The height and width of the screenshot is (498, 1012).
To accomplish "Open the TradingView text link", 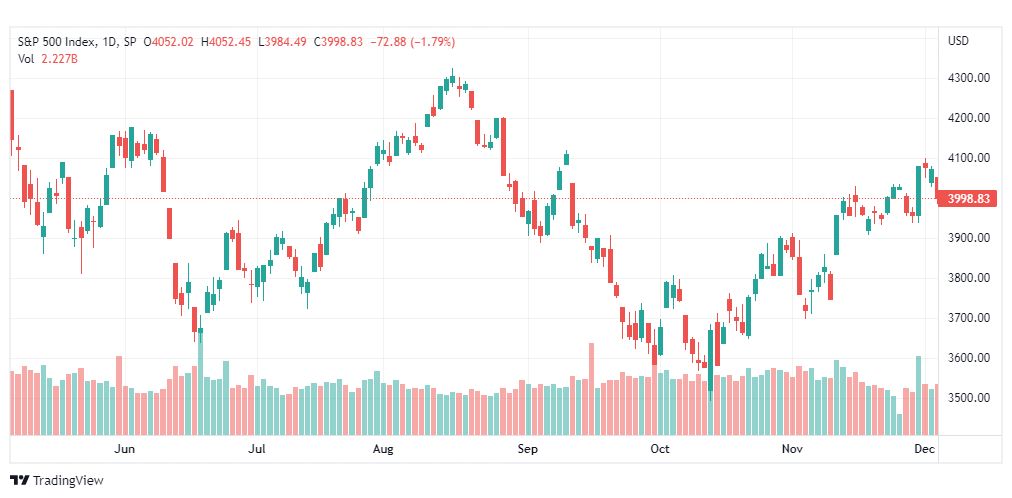I will coord(68,481).
